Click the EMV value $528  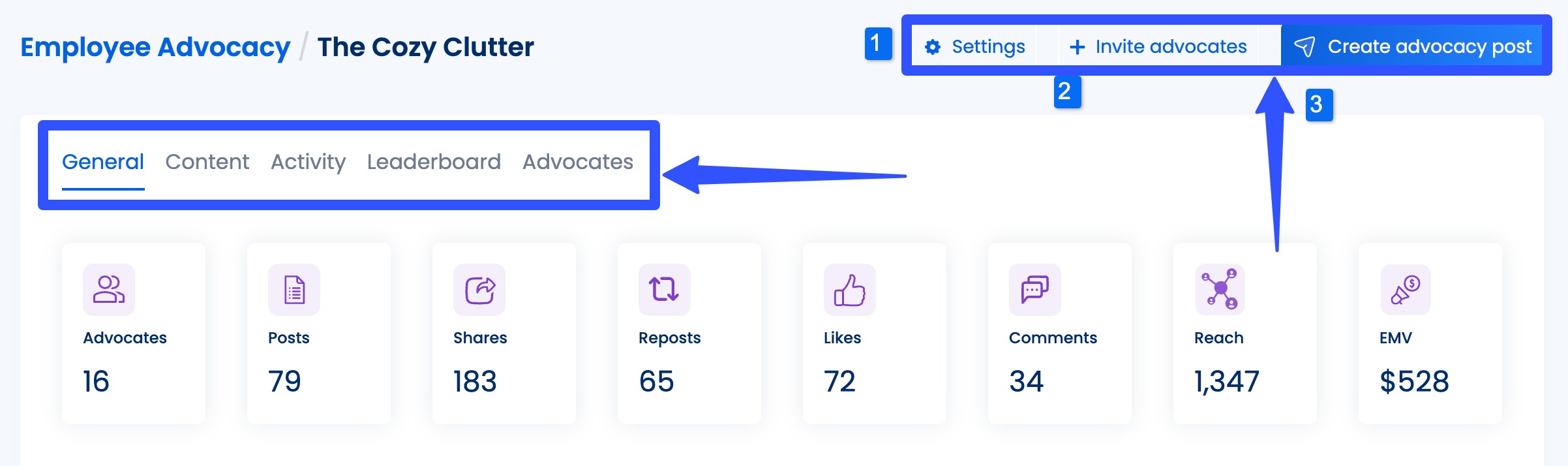(1414, 381)
